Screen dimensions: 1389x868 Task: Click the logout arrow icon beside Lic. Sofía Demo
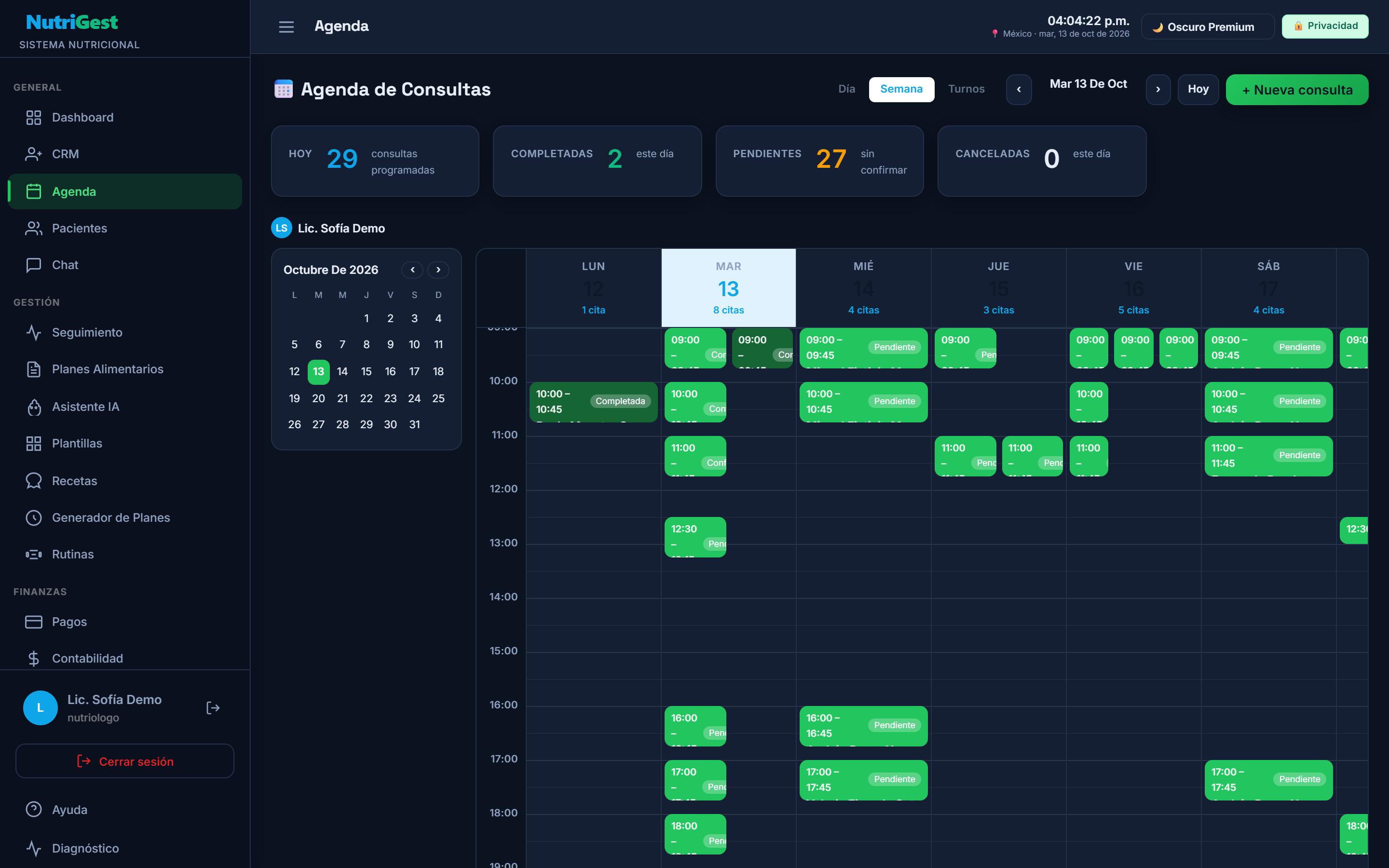[x=213, y=708]
